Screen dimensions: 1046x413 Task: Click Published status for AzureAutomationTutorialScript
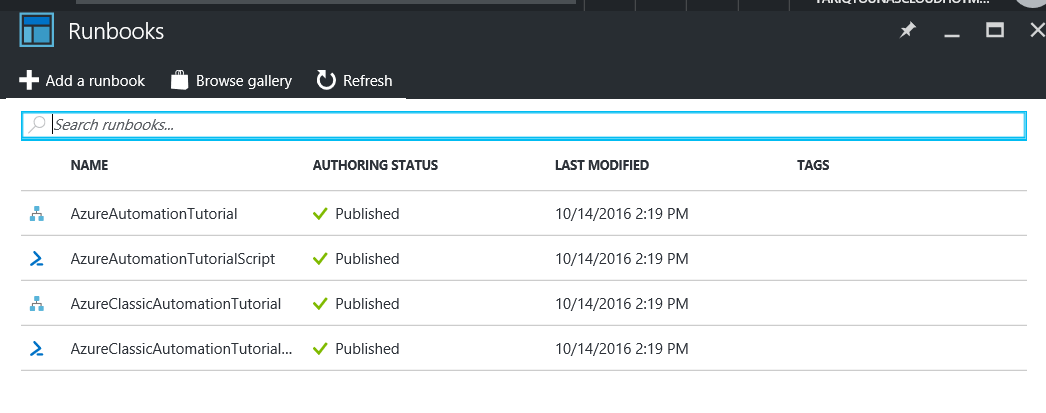pyautogui.click(x=368, y=259)
